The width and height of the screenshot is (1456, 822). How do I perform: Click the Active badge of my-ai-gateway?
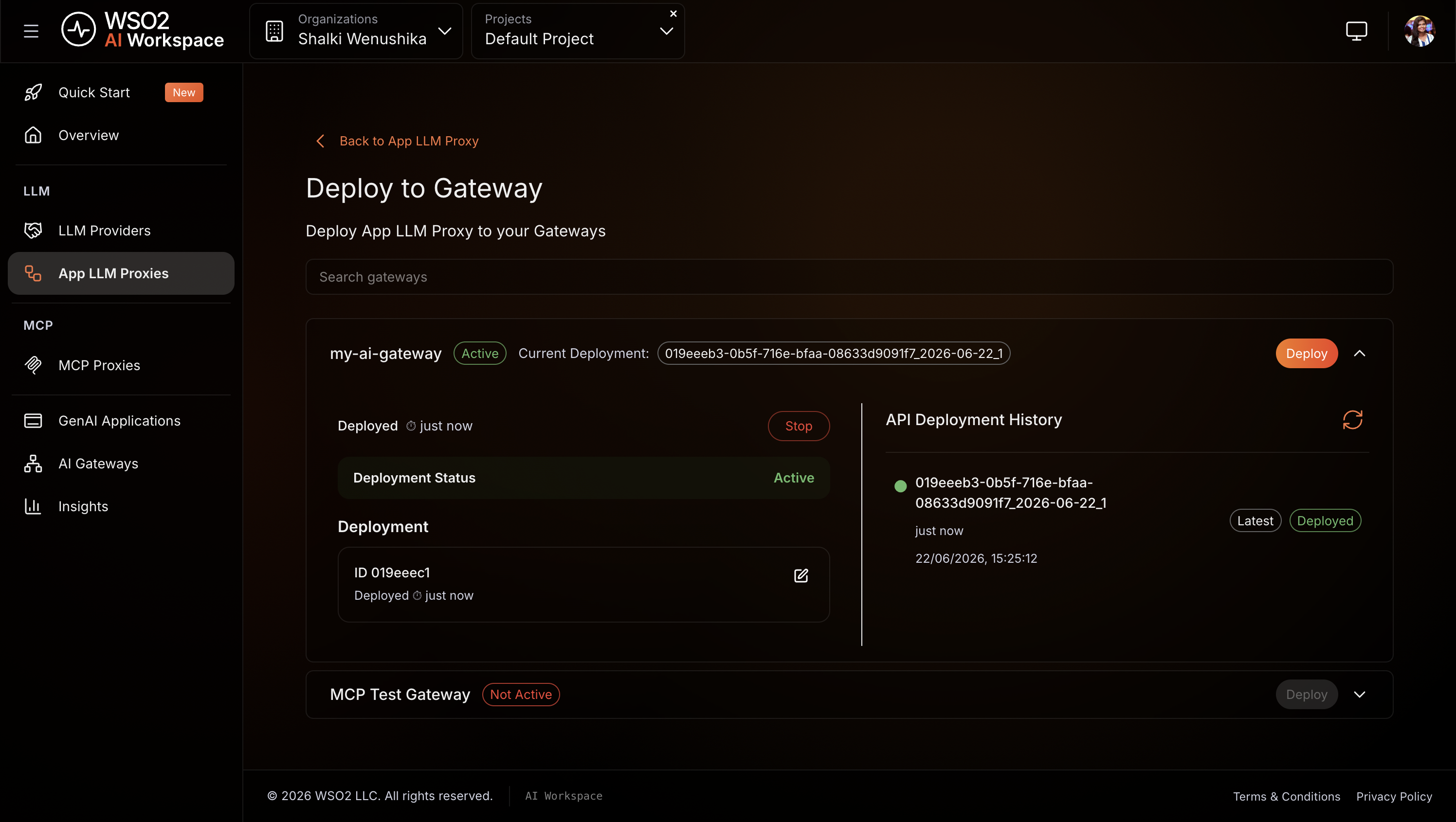(480, 353)
